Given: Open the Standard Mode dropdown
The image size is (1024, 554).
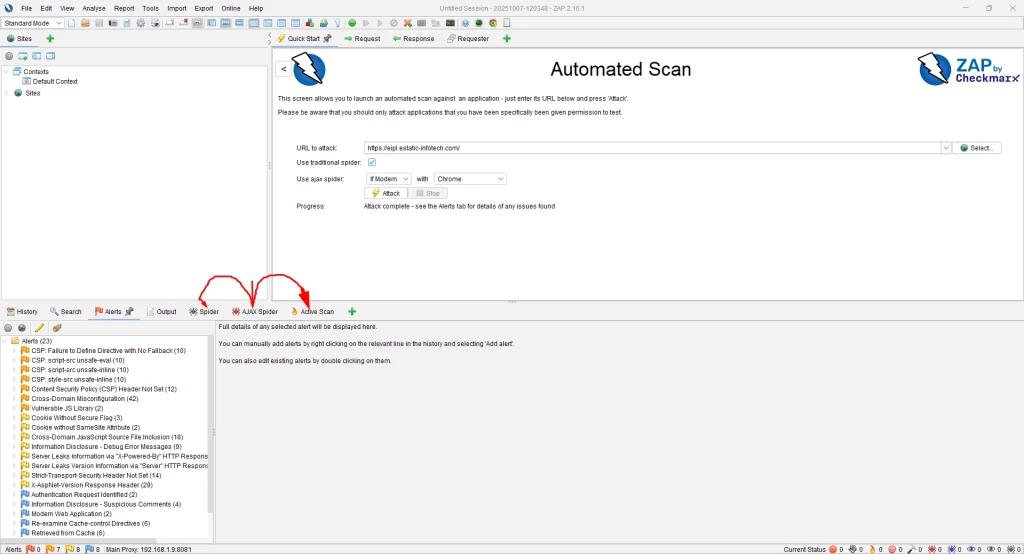Looking at the screenshot, I should 33,22.
